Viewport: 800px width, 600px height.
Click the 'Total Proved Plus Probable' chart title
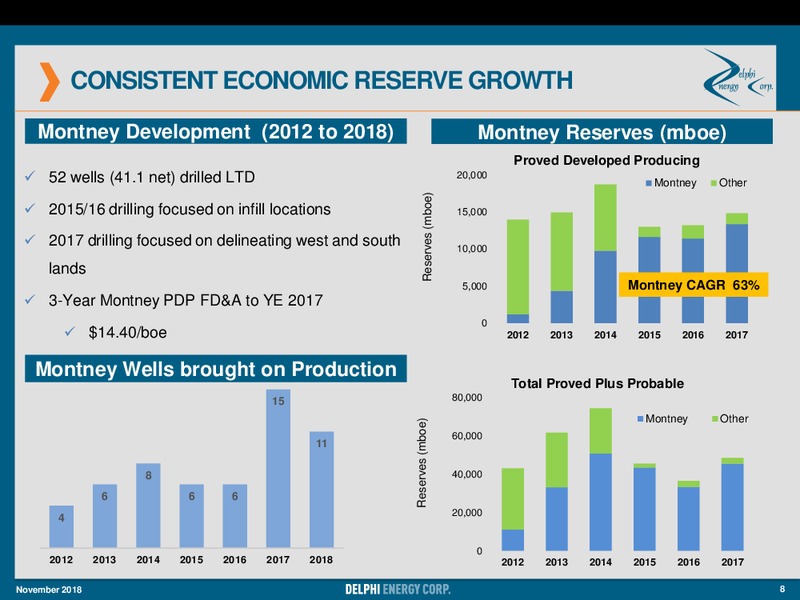pos(597,383)
